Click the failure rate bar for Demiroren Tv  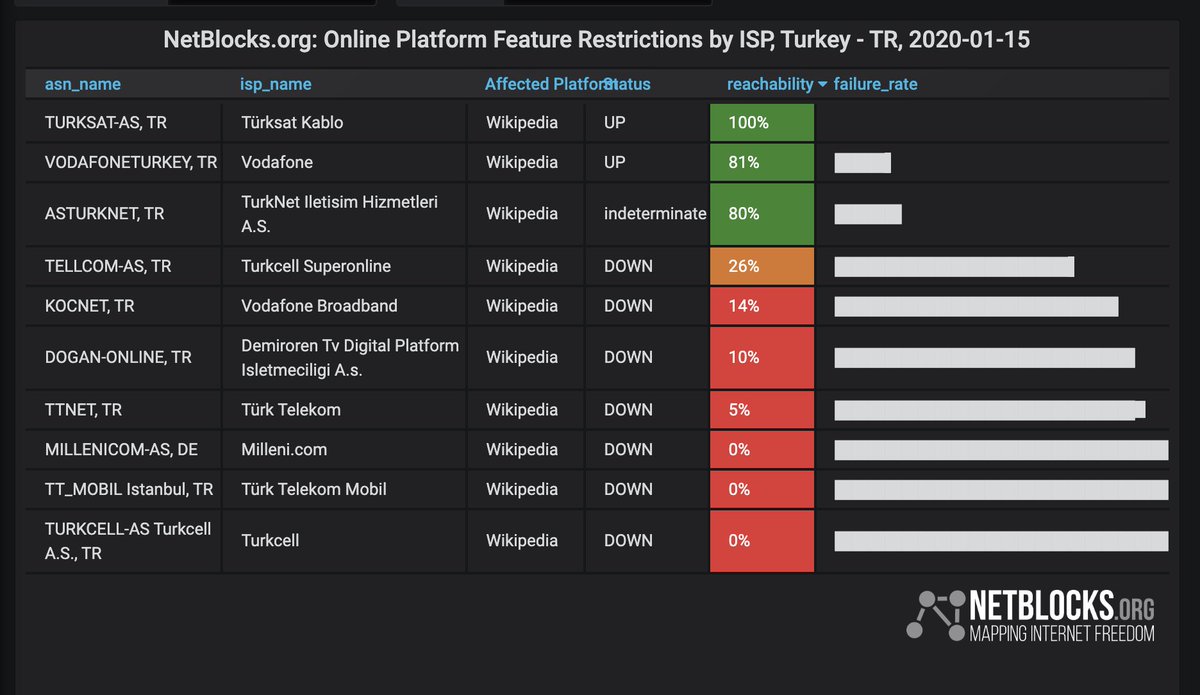tap(985, 358)
